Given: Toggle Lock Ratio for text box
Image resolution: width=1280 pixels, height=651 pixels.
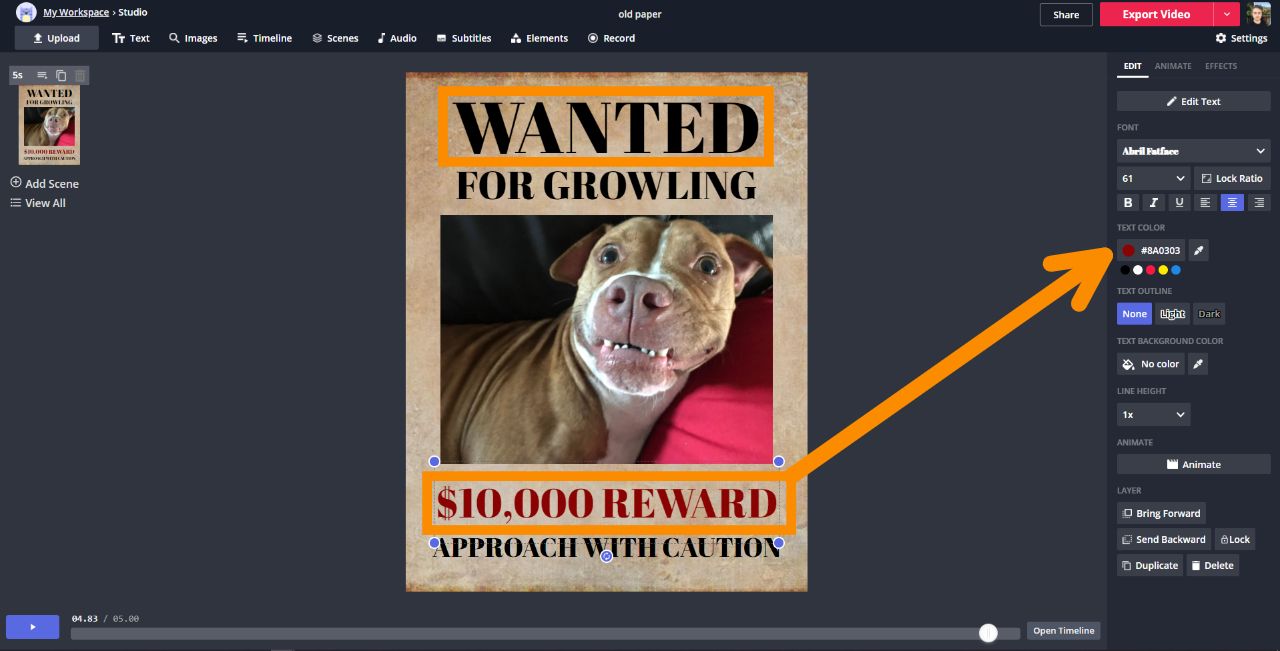Looking at the screenshot, I should (x=1232, y=178).
